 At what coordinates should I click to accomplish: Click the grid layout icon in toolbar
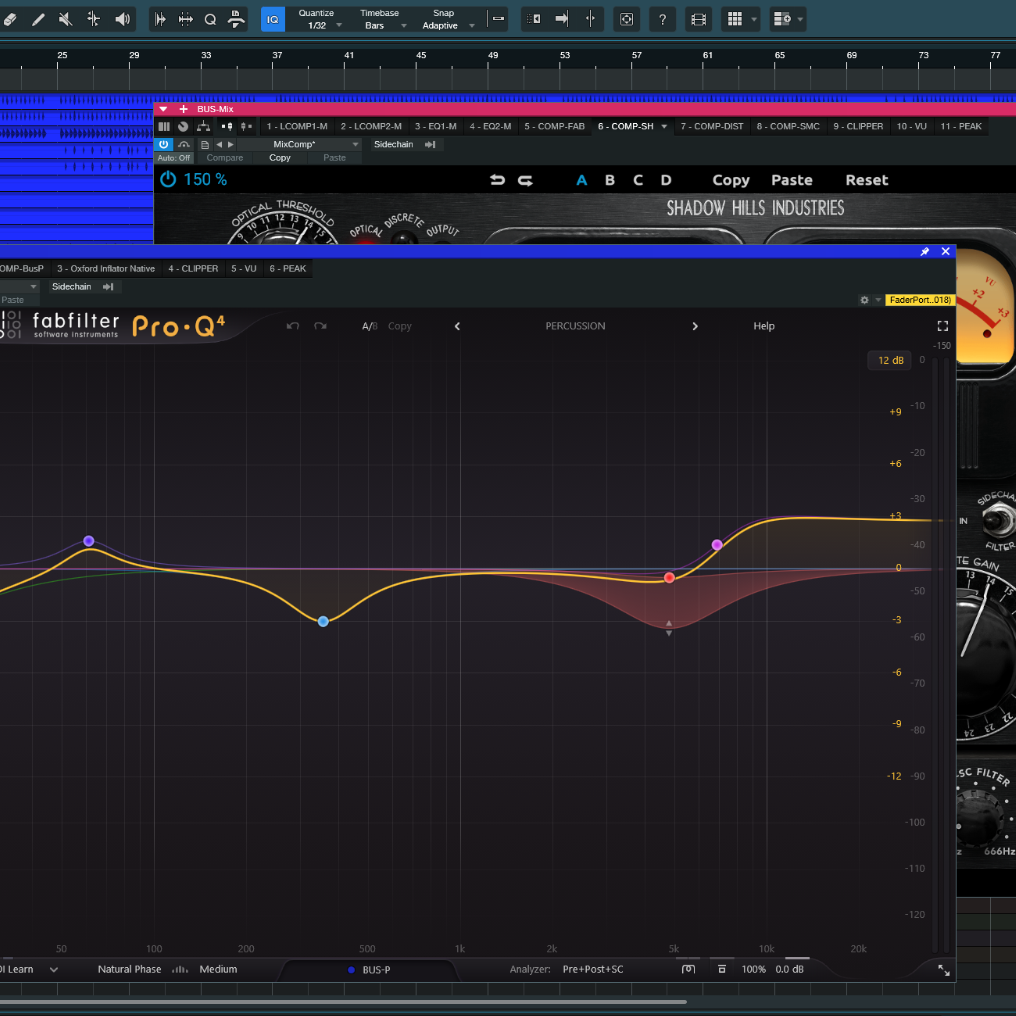pyautogui.click(x=734, y=19)
